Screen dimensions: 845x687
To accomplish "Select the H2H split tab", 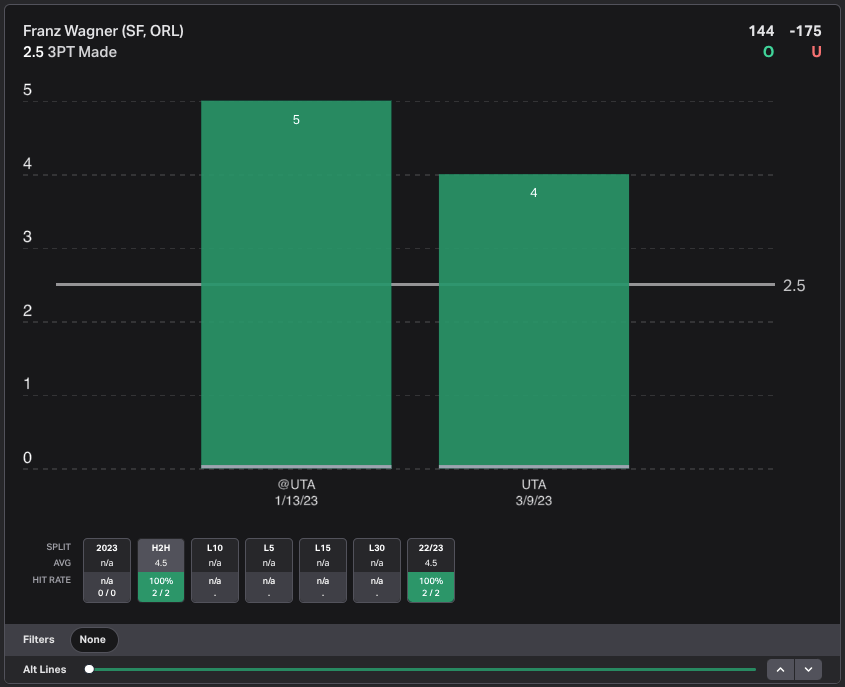I will [161, 570].
